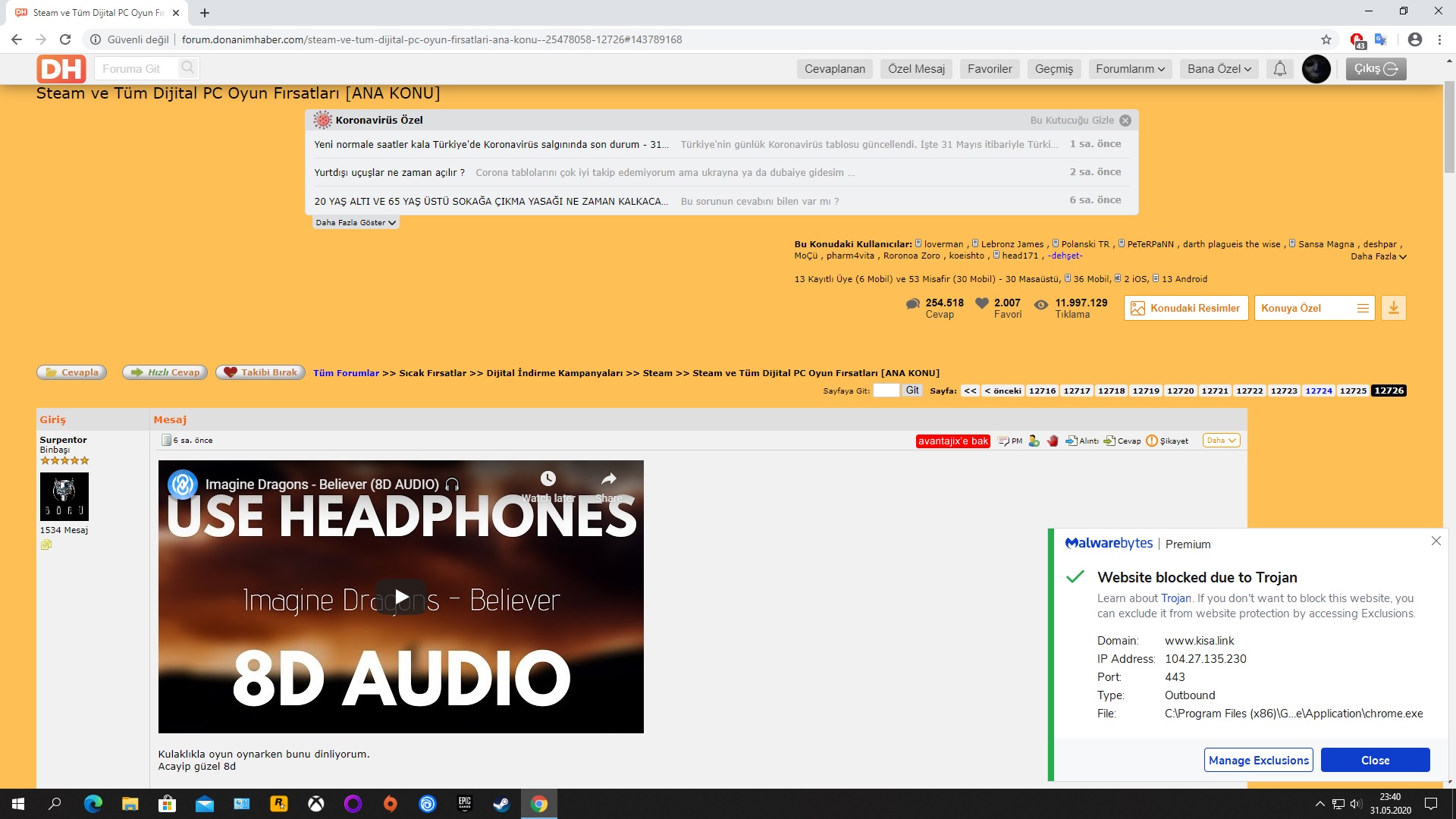Open Konudaki Resimler
The width and height of the screenshot is (1456, 819).
(x=1186, y=308)
